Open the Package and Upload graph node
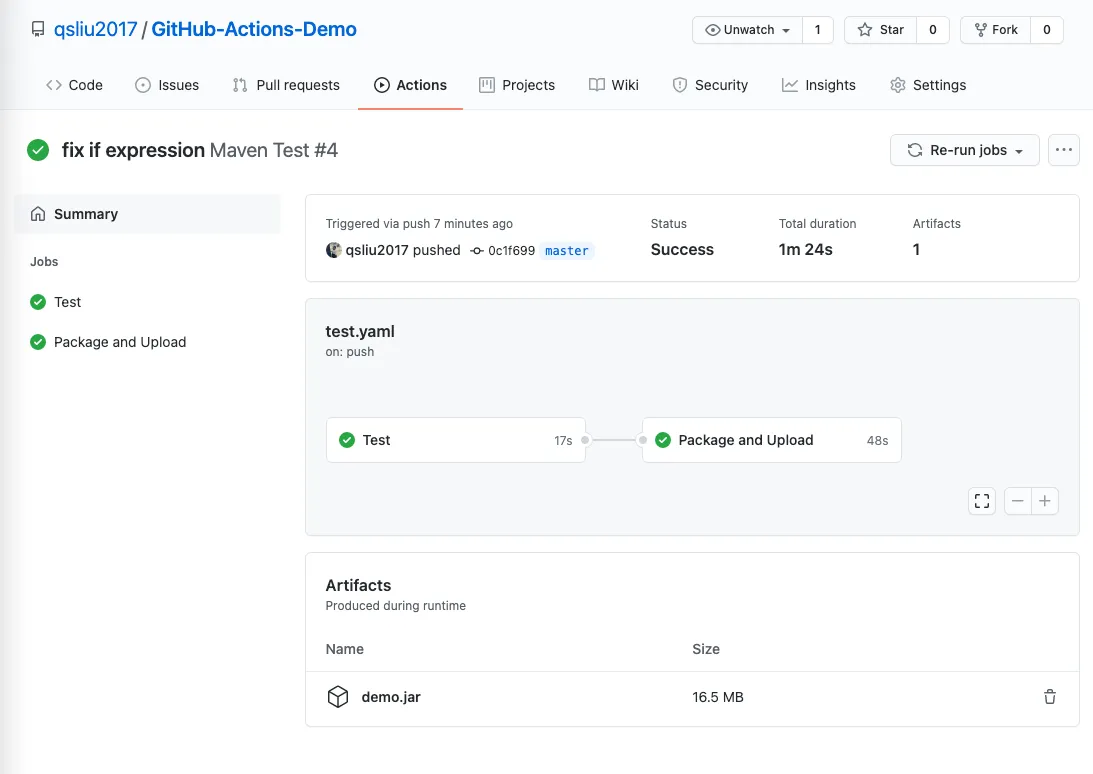The image size is (1093, 774). click(771, 440)
